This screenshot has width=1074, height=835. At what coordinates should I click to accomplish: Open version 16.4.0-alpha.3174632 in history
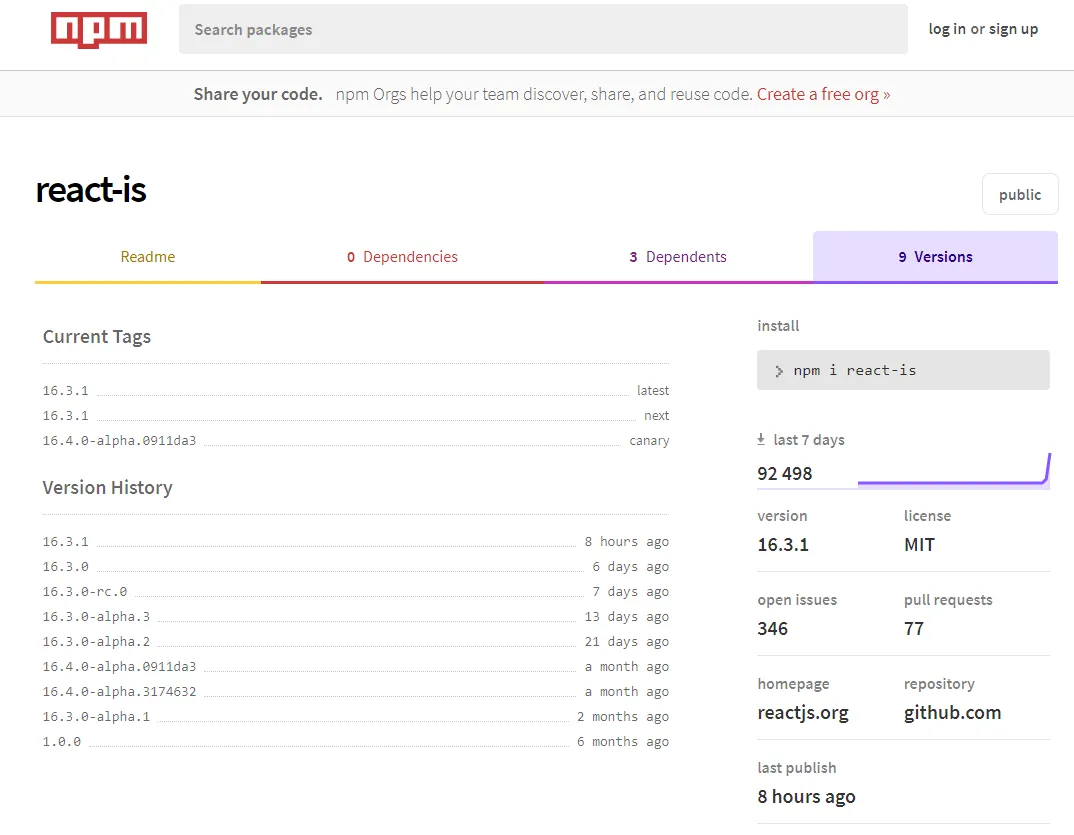coord(119,692)
